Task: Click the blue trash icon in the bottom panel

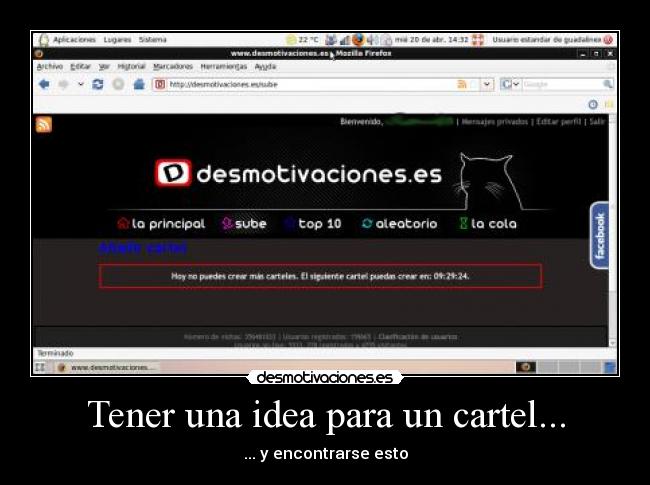Action: [610, 367]
